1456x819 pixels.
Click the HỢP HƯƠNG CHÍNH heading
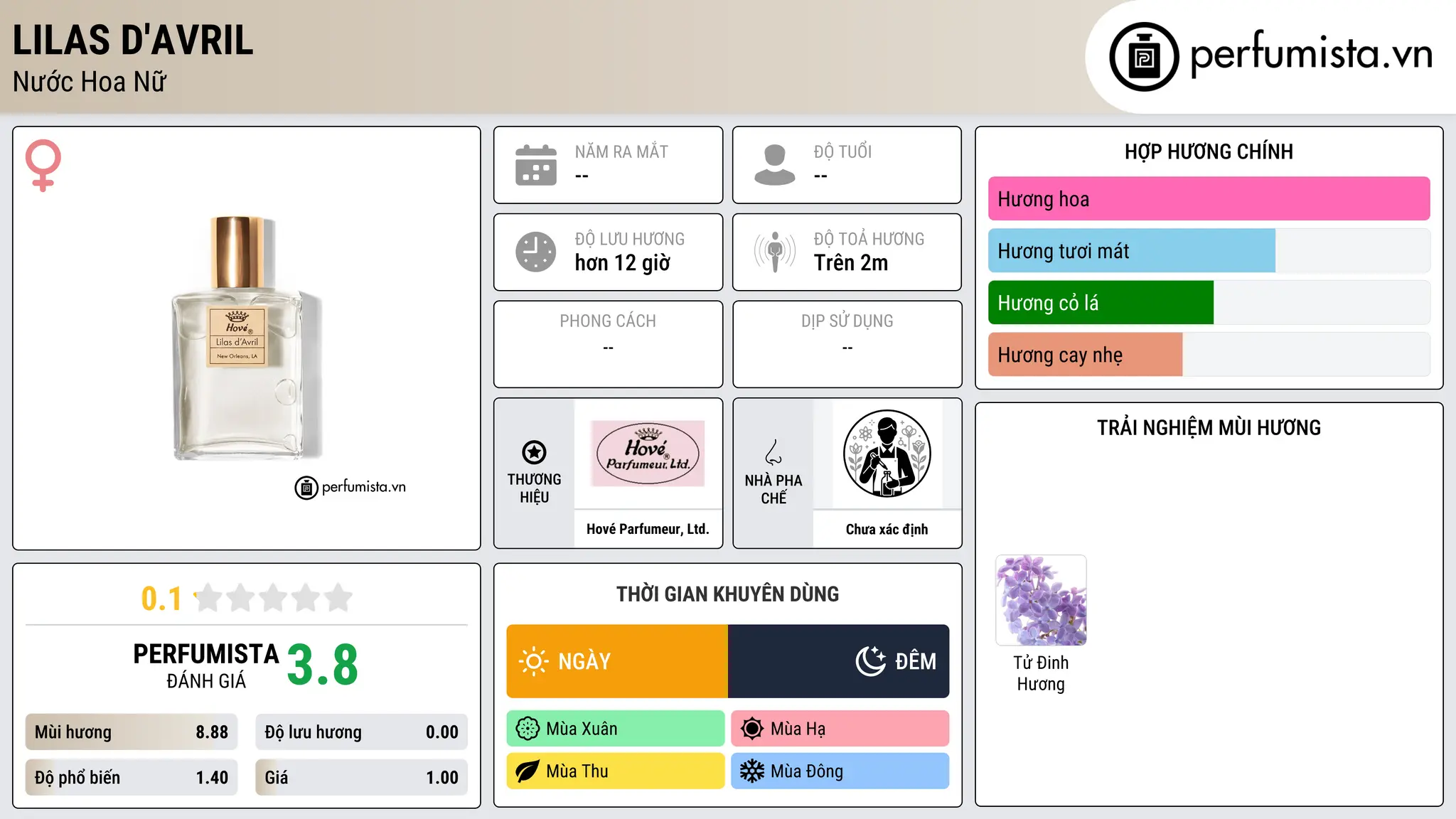(x=1209, y=152)
